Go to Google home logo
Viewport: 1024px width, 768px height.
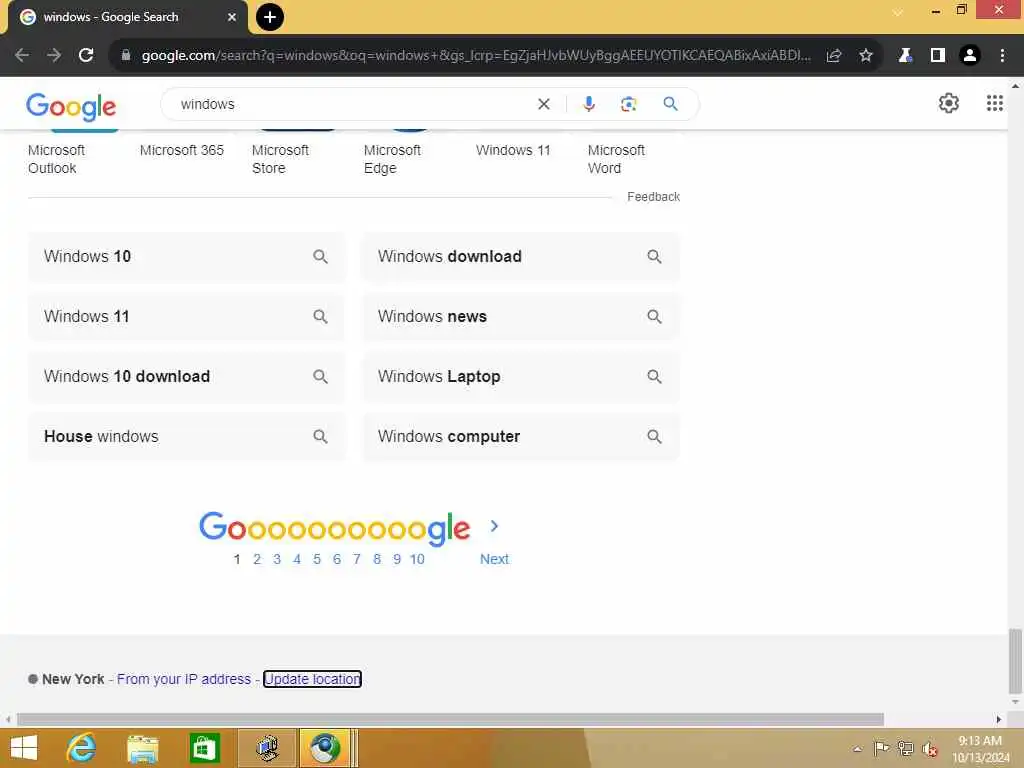point(71,106)
